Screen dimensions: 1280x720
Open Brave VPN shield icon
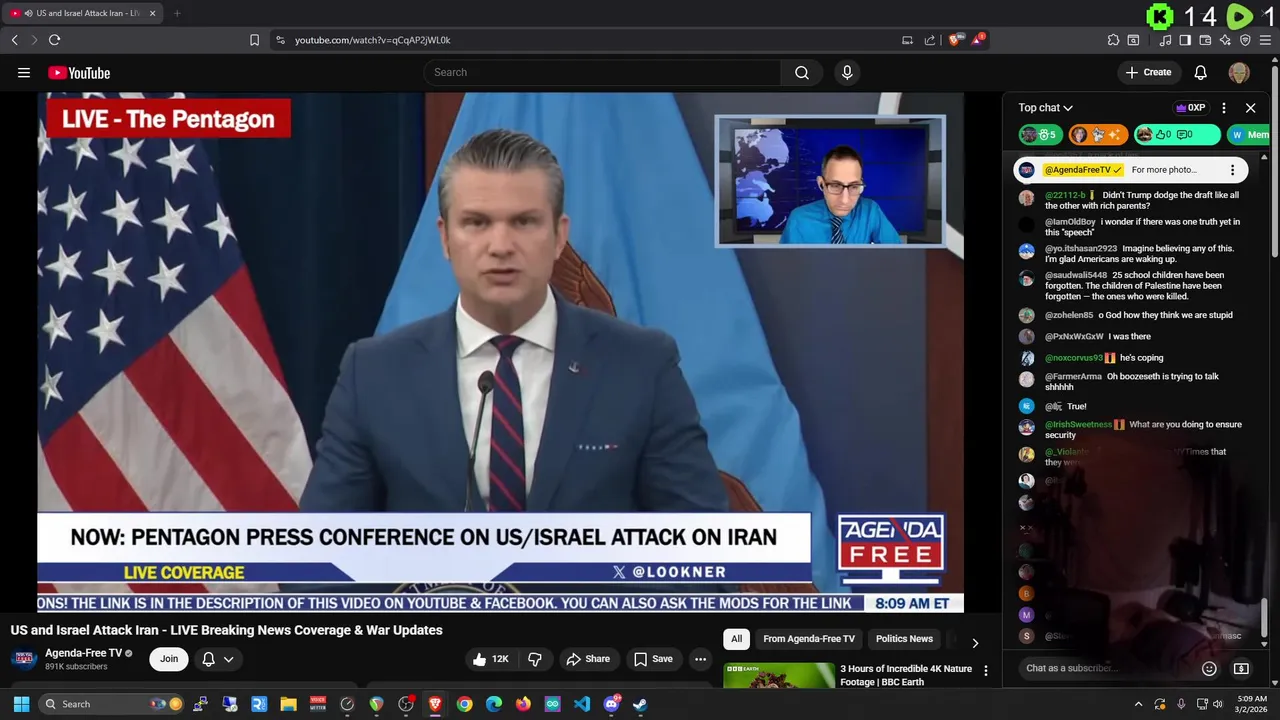tap(1245, 40)
